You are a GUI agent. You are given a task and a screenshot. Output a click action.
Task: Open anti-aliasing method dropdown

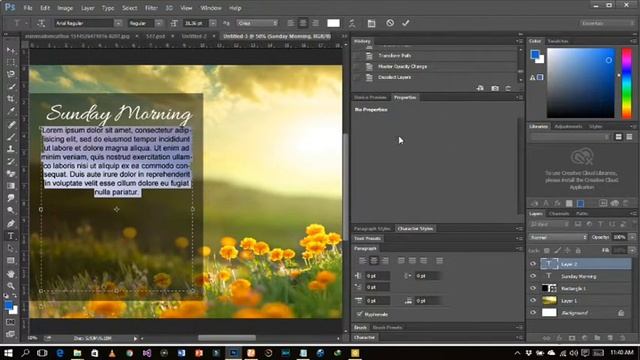coord(258,23)
